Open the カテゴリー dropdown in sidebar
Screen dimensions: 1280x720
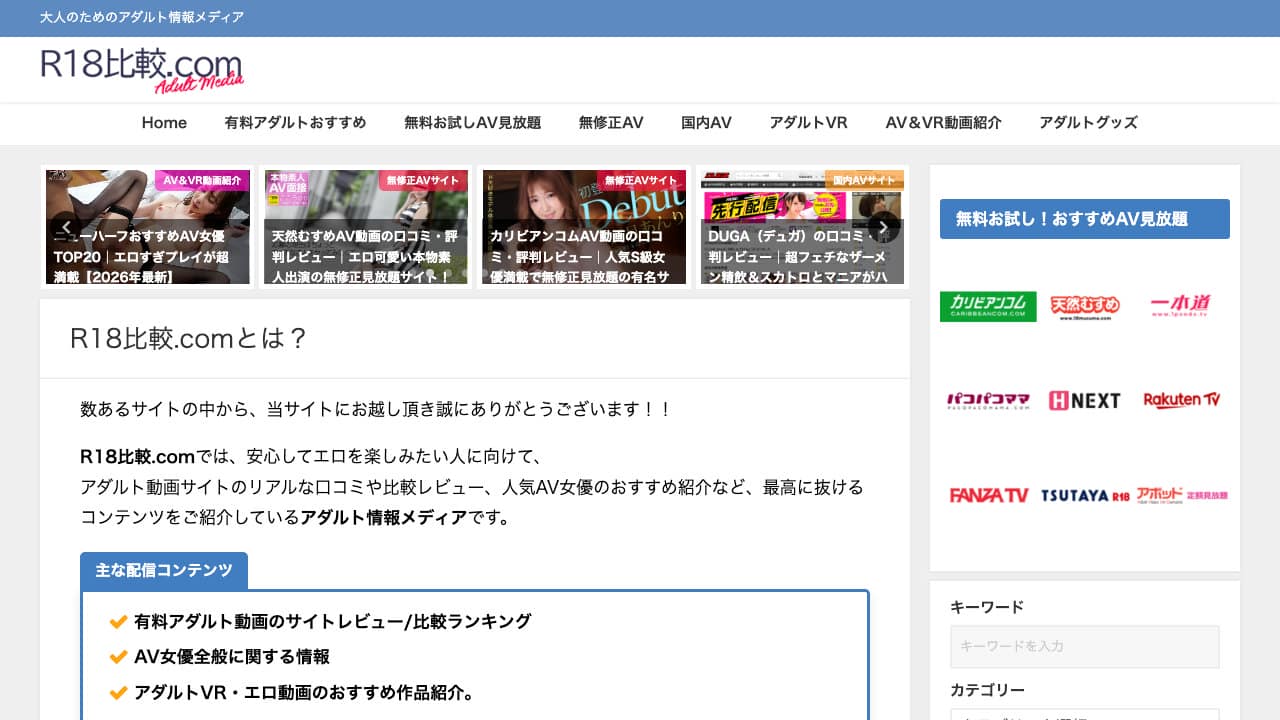point(1085,714)
